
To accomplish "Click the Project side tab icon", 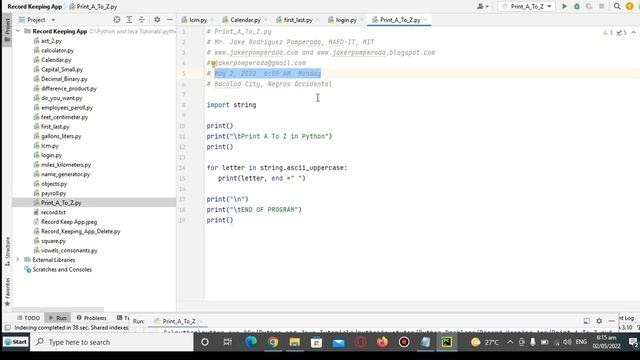I will (x=7, y=29).
